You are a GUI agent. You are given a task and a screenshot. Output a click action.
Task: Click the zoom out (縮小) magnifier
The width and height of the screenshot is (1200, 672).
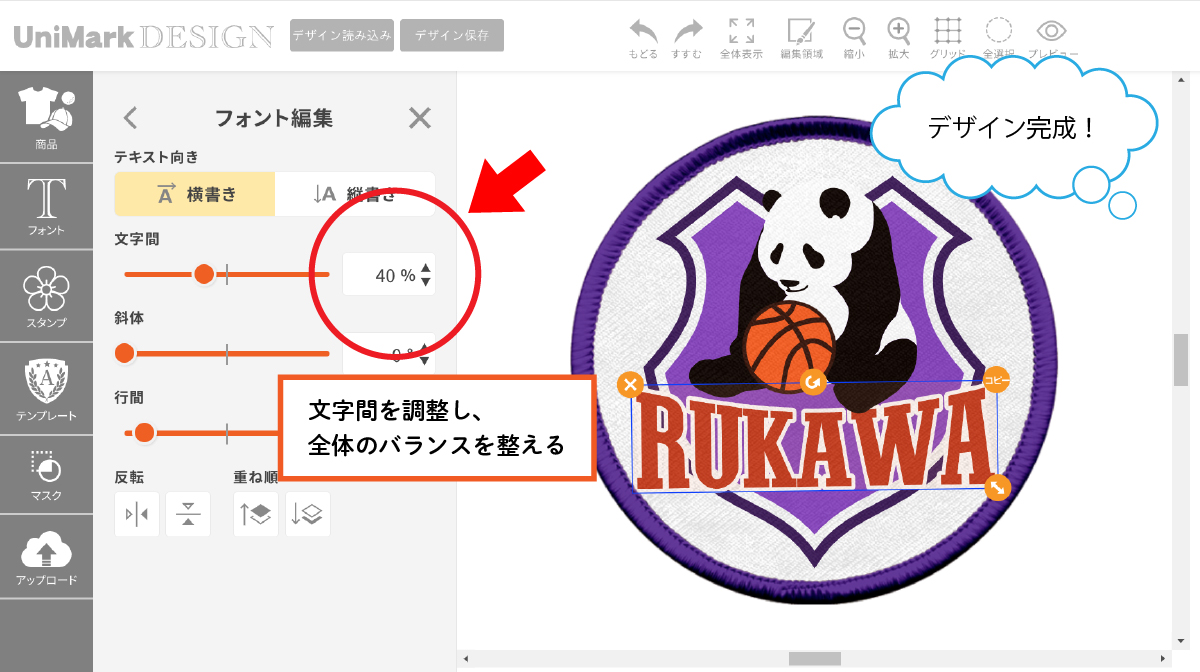tap(854, 31)
